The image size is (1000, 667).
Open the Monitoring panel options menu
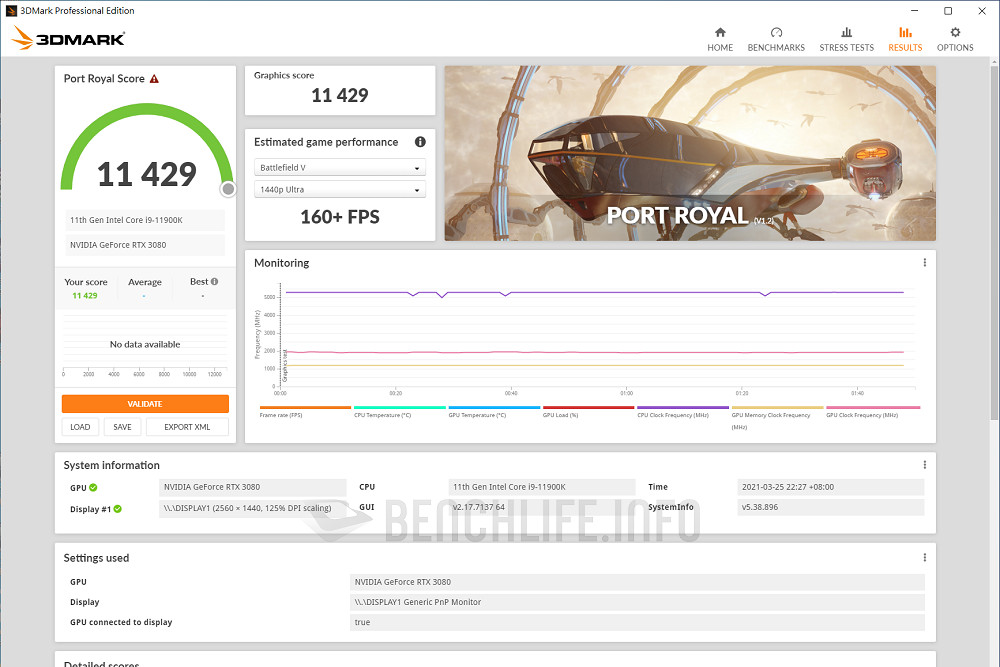[x=924, y=262]
